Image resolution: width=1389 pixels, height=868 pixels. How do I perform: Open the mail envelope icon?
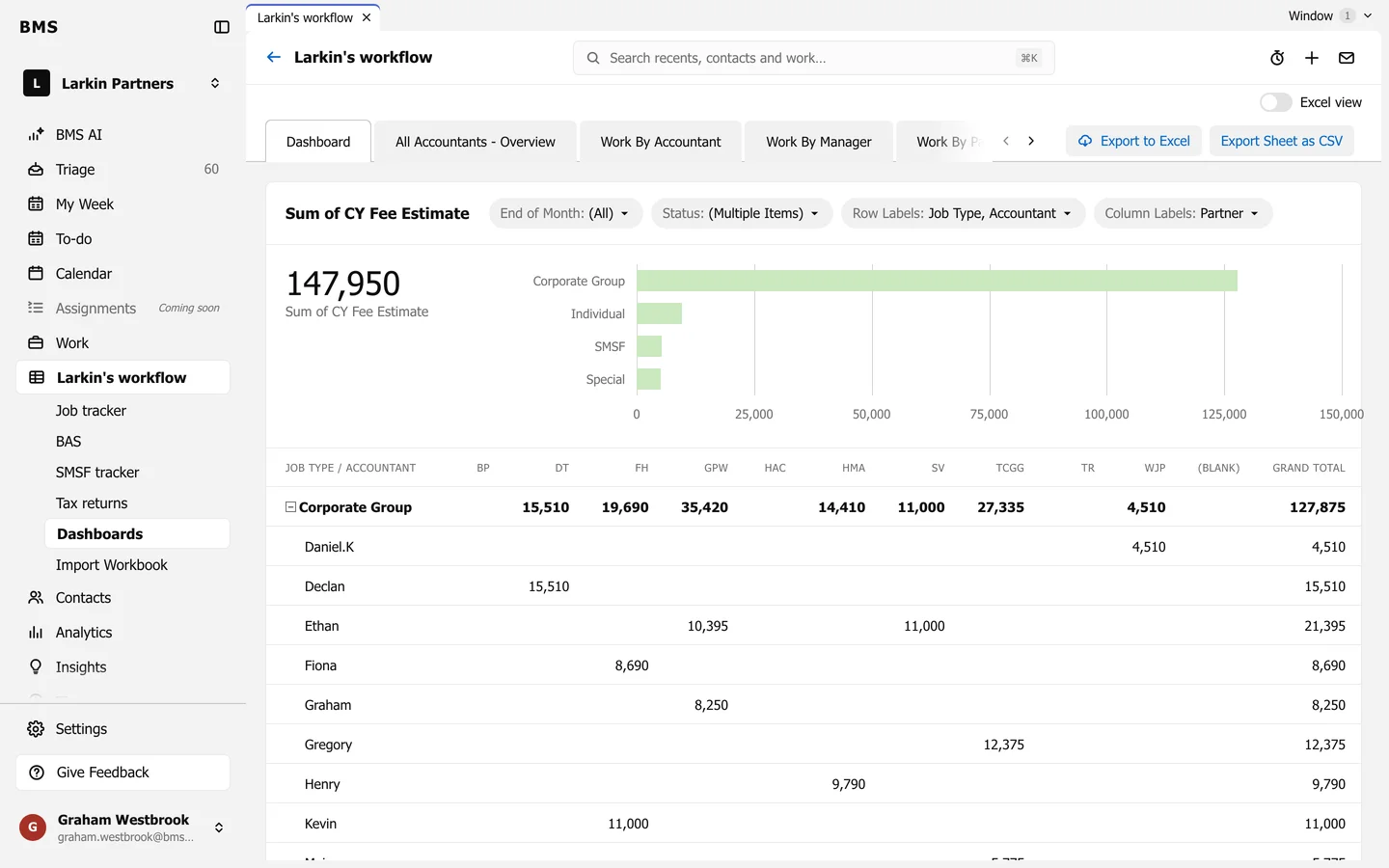(1347, 58)
